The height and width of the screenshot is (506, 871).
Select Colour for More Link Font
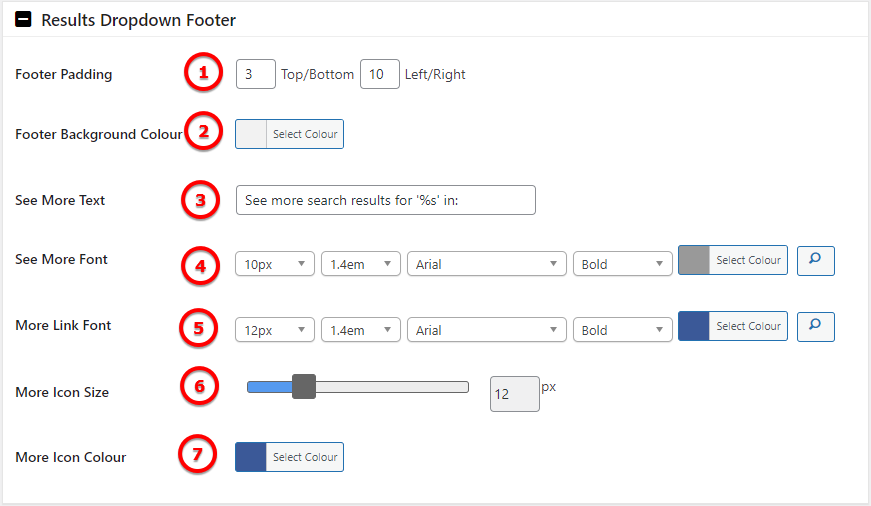click(x=748, y=326)
